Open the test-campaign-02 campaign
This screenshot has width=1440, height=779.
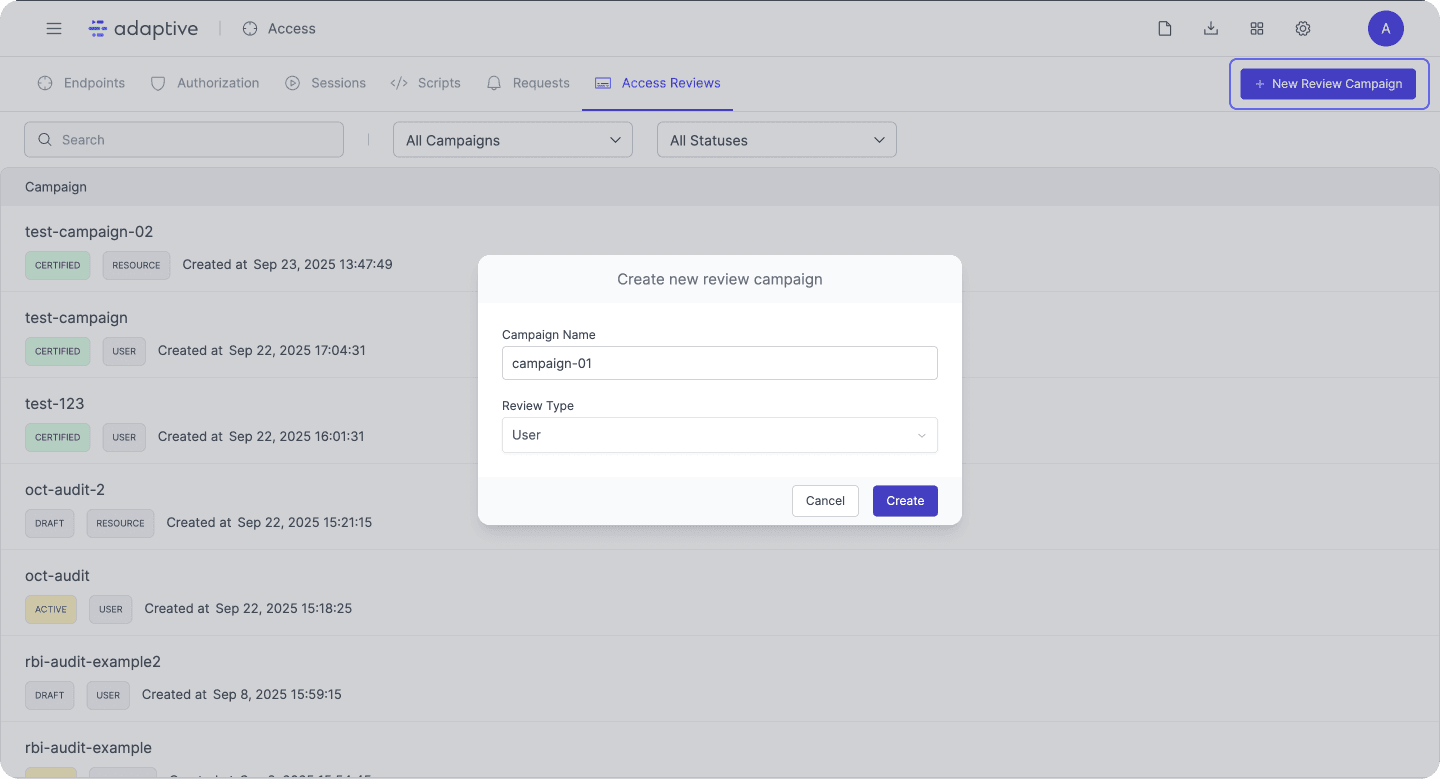click(89, 232)
